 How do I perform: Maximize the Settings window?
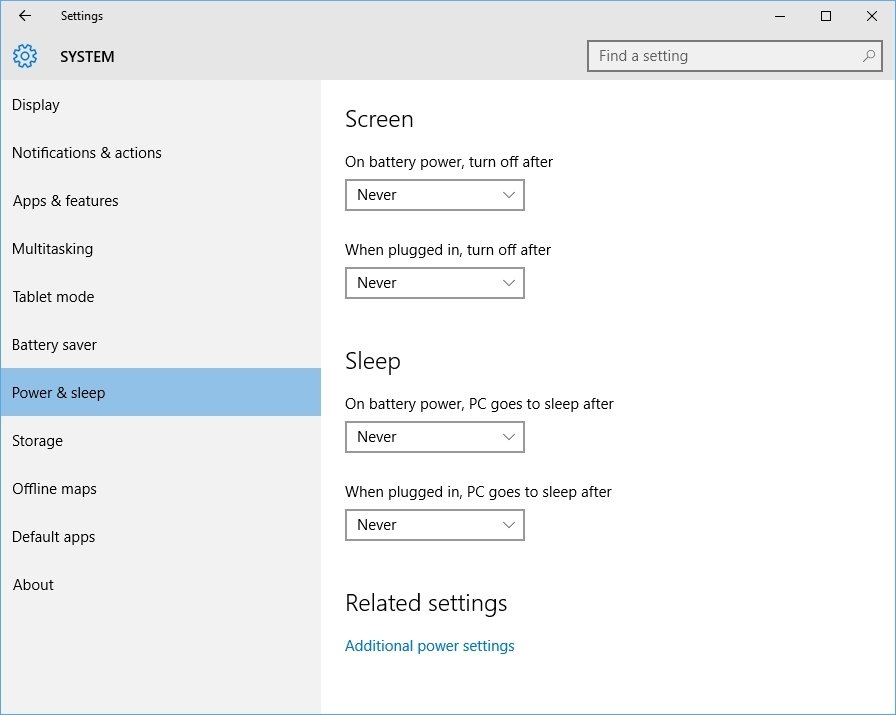[x=826, y=16]
